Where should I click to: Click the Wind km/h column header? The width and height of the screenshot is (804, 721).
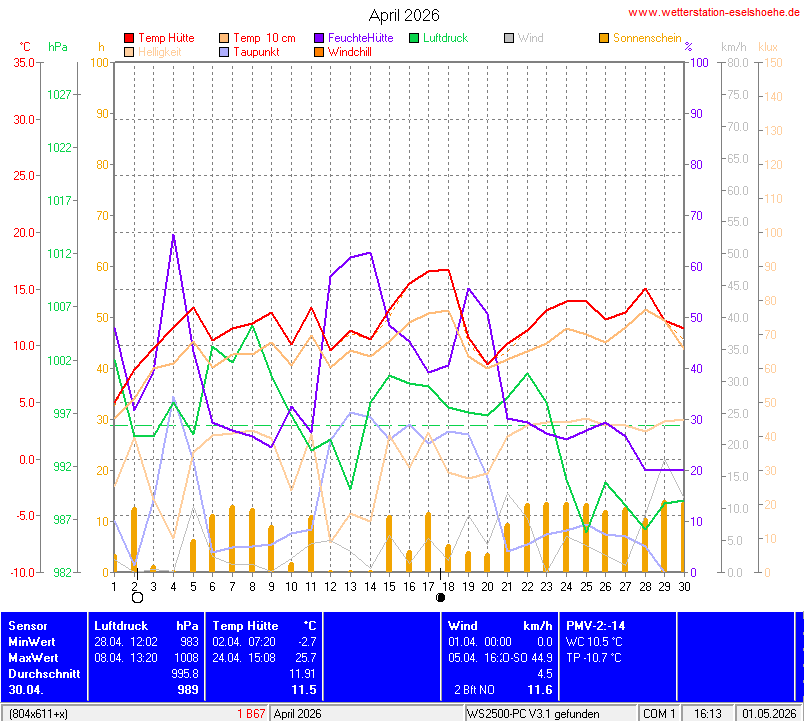pos(500,626)
